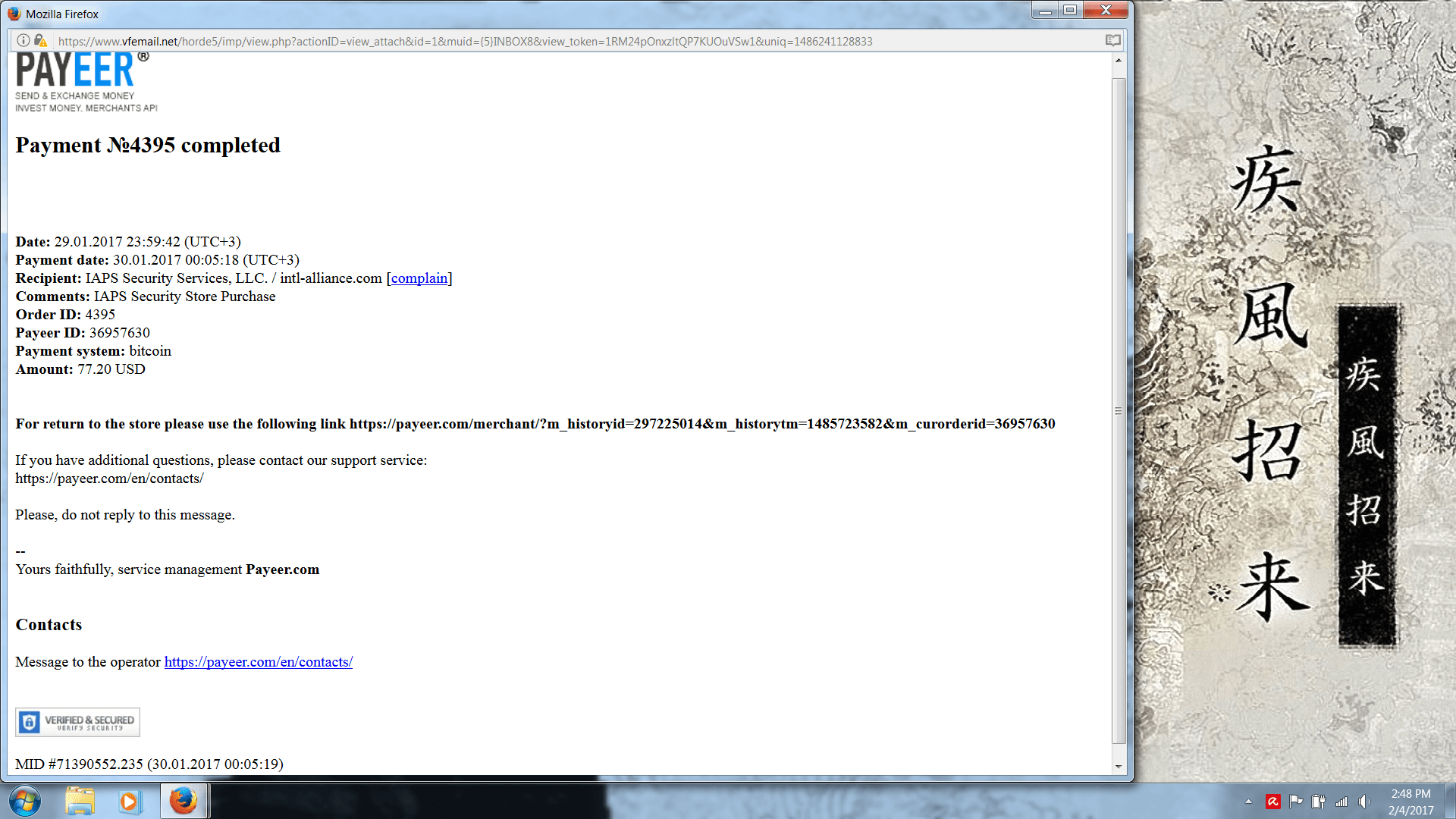Open the Windows Start menu

(24, 801)
